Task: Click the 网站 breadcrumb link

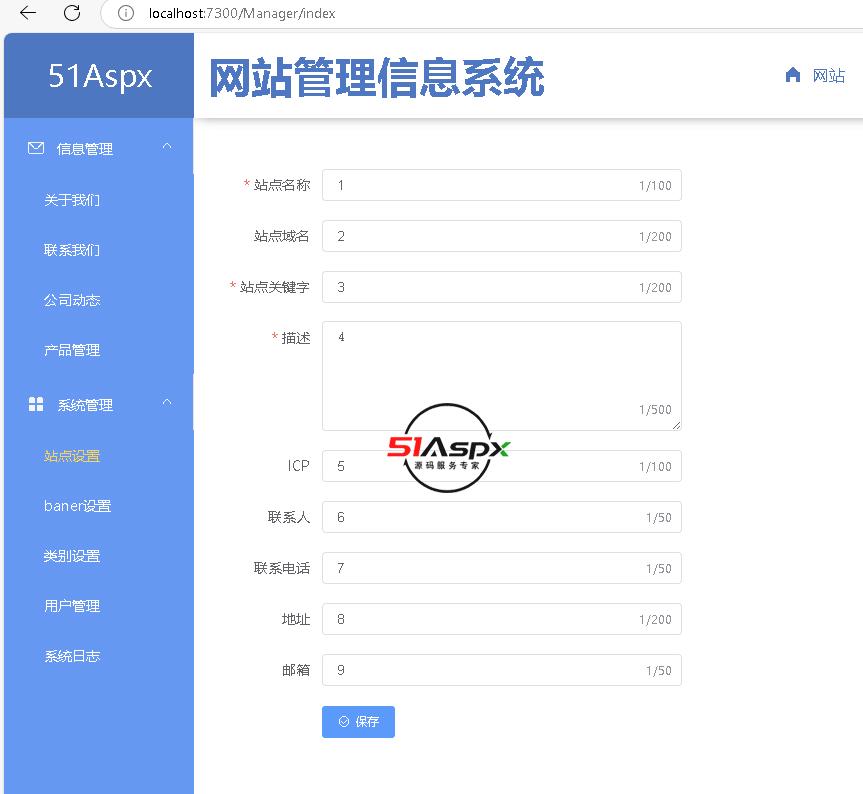Action: (x=828, y=76)
